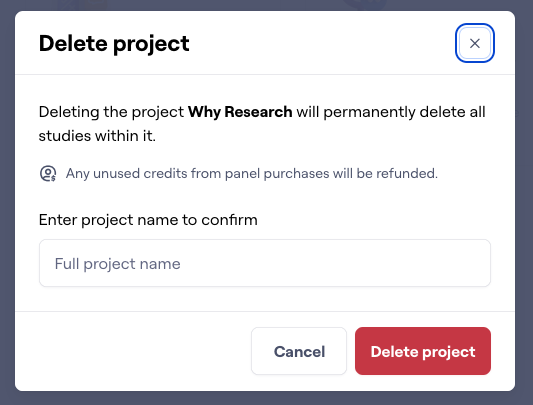Place cursor at right end of name field

tap(481, 263)
